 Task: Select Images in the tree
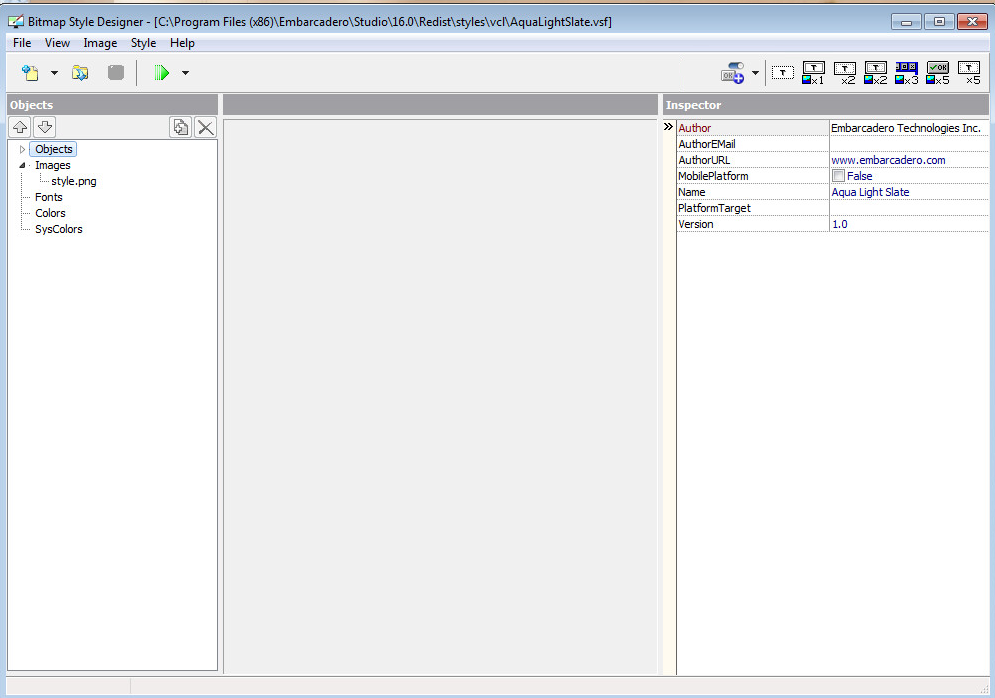pyautogui.click(x=53, y=165)
